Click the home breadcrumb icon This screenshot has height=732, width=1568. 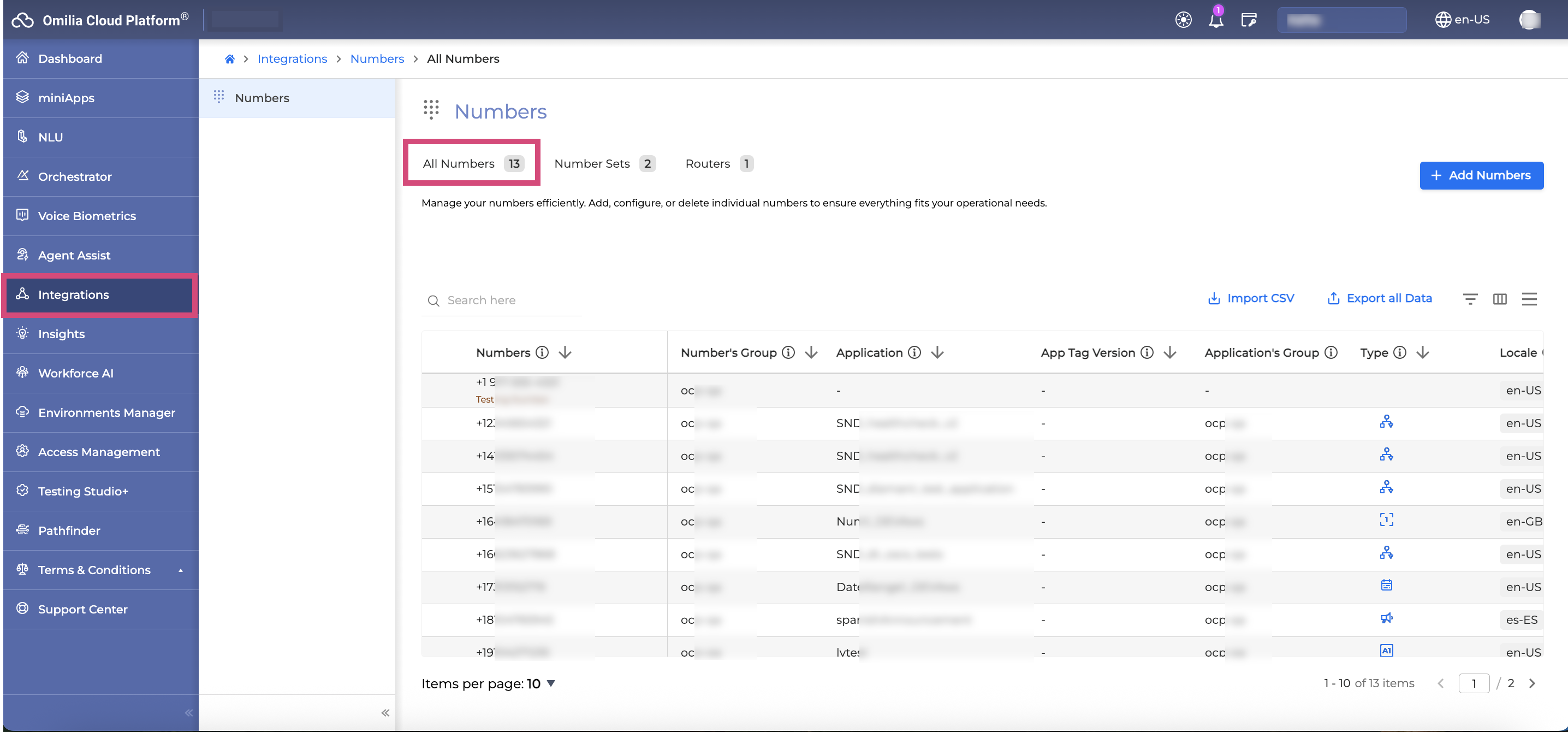click(229, 59)
